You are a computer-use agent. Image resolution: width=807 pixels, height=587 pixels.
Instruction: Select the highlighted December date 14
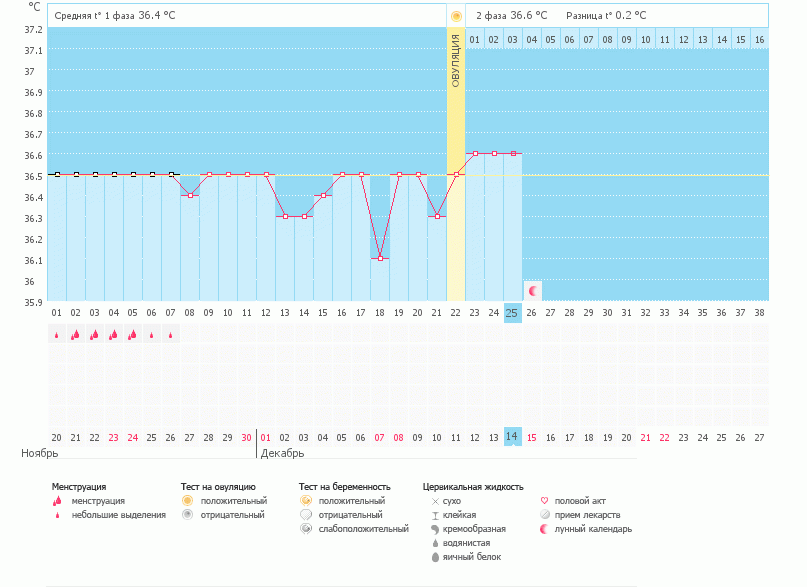[x=512, y=437]
